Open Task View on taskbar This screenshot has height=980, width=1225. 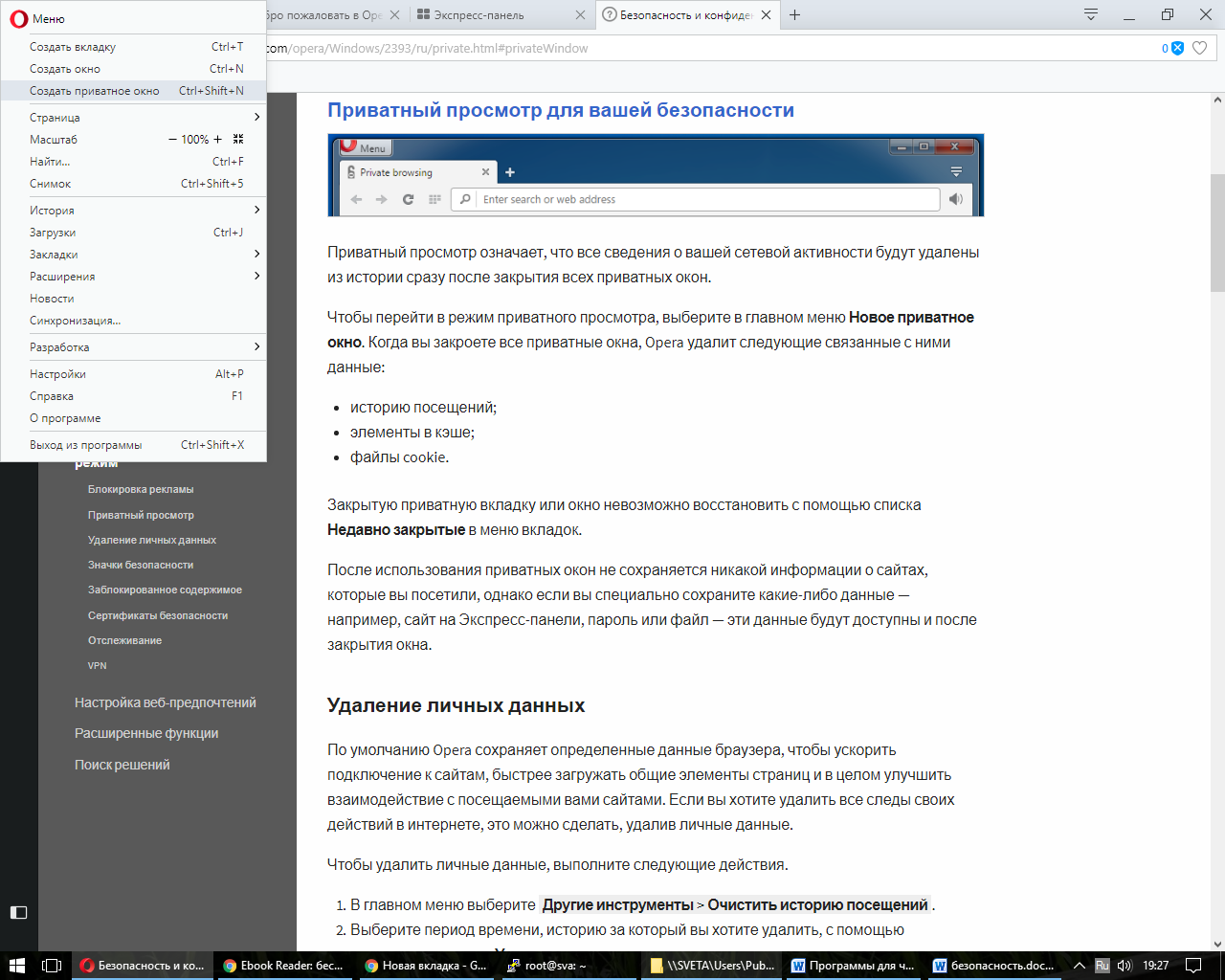click(x=53, y=966)
